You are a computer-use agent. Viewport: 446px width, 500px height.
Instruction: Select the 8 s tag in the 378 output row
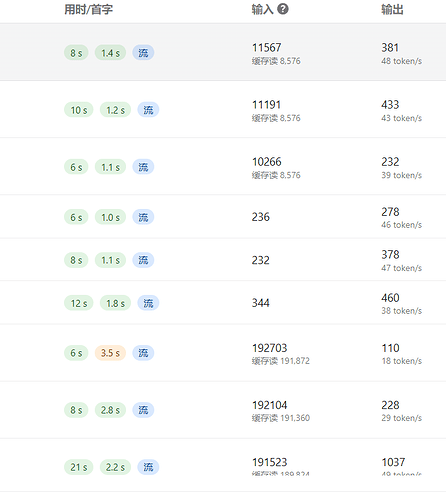[x=76, y=260]
